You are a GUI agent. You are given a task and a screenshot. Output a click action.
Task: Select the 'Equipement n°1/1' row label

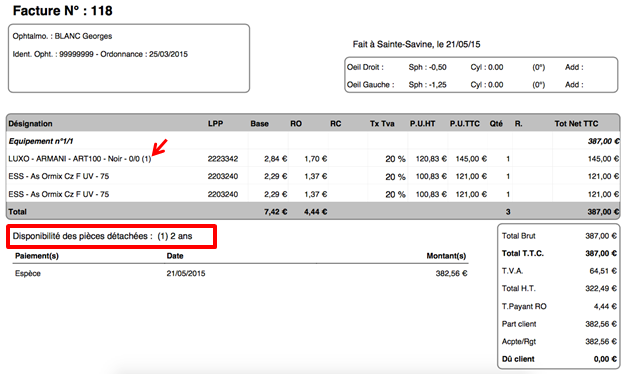coord(41,141)
